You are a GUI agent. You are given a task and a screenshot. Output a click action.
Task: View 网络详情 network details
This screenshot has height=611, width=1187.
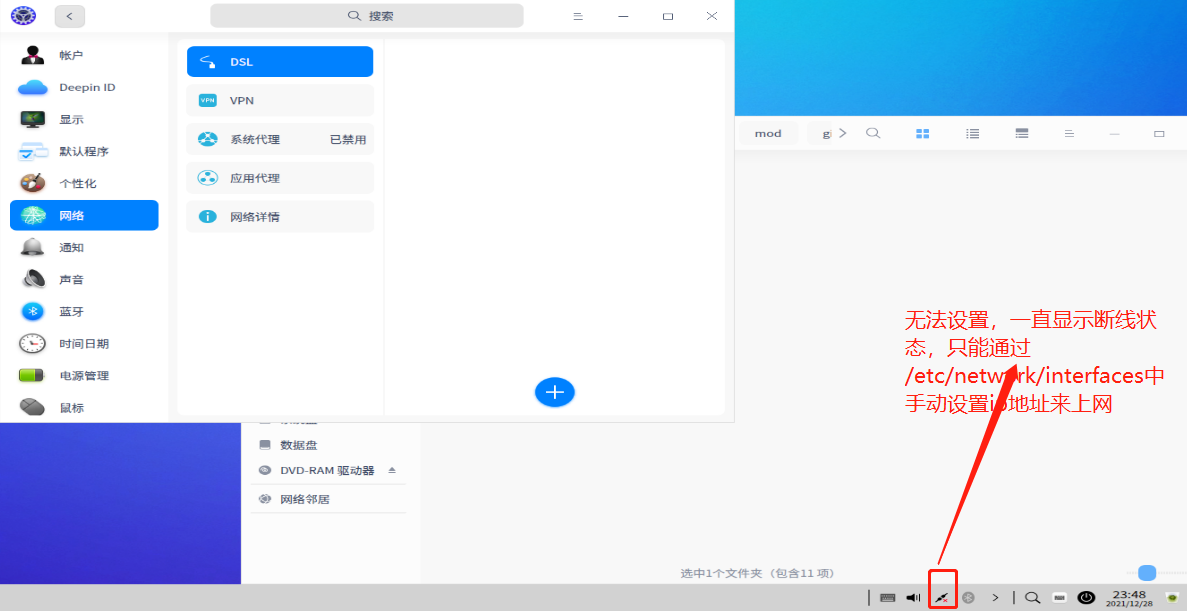click(280, 217)
